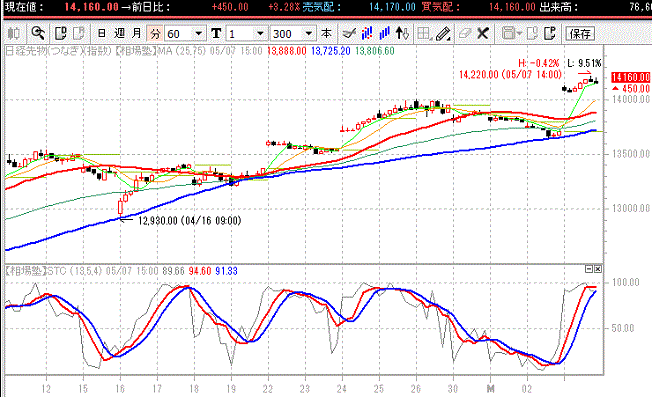Click the +3.28% percent change
Image resolution: width=652 pixels, height=397 pixels.
coord(284,7)
